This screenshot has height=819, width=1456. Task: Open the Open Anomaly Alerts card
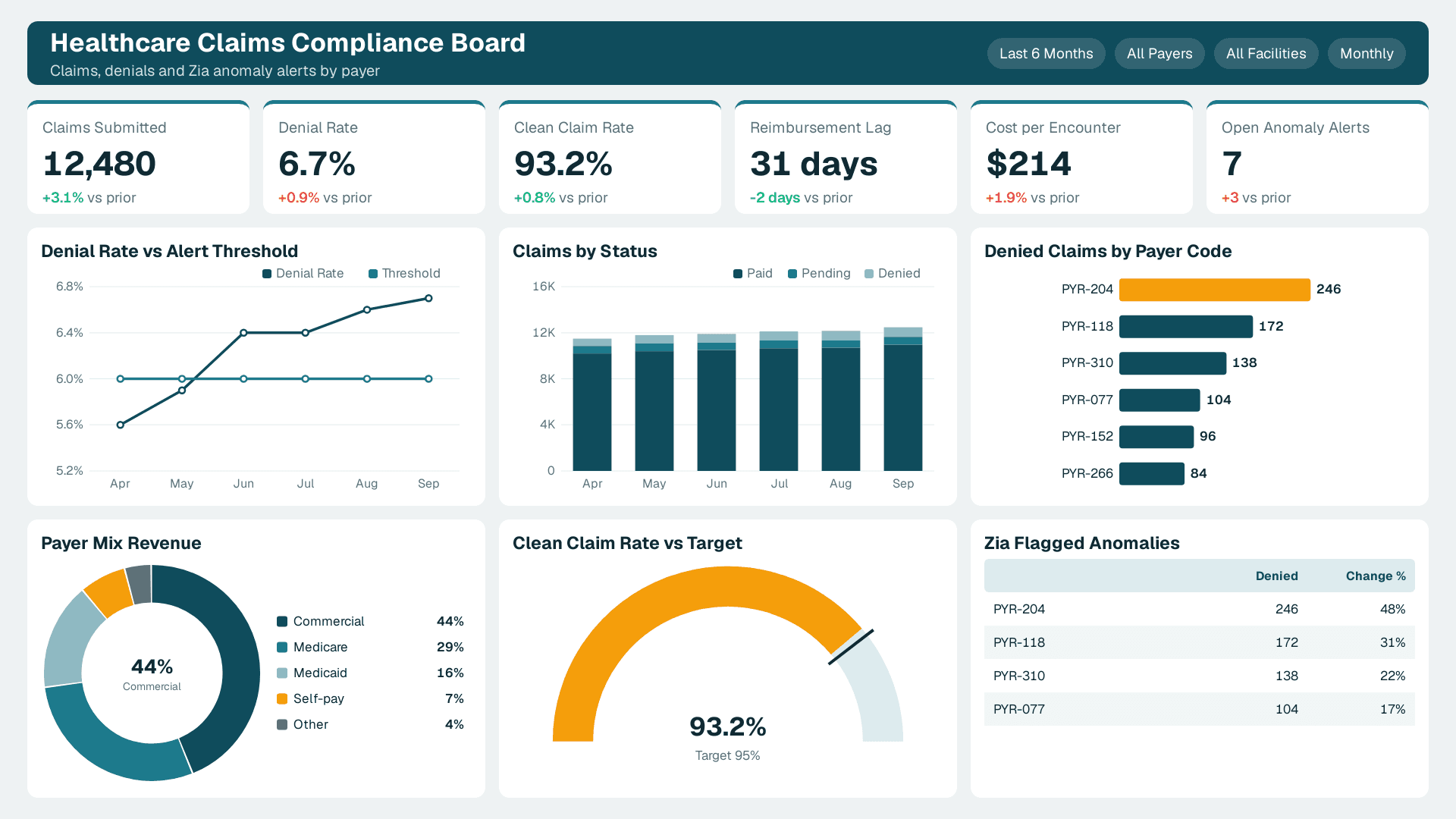(x=1317, y=157)
